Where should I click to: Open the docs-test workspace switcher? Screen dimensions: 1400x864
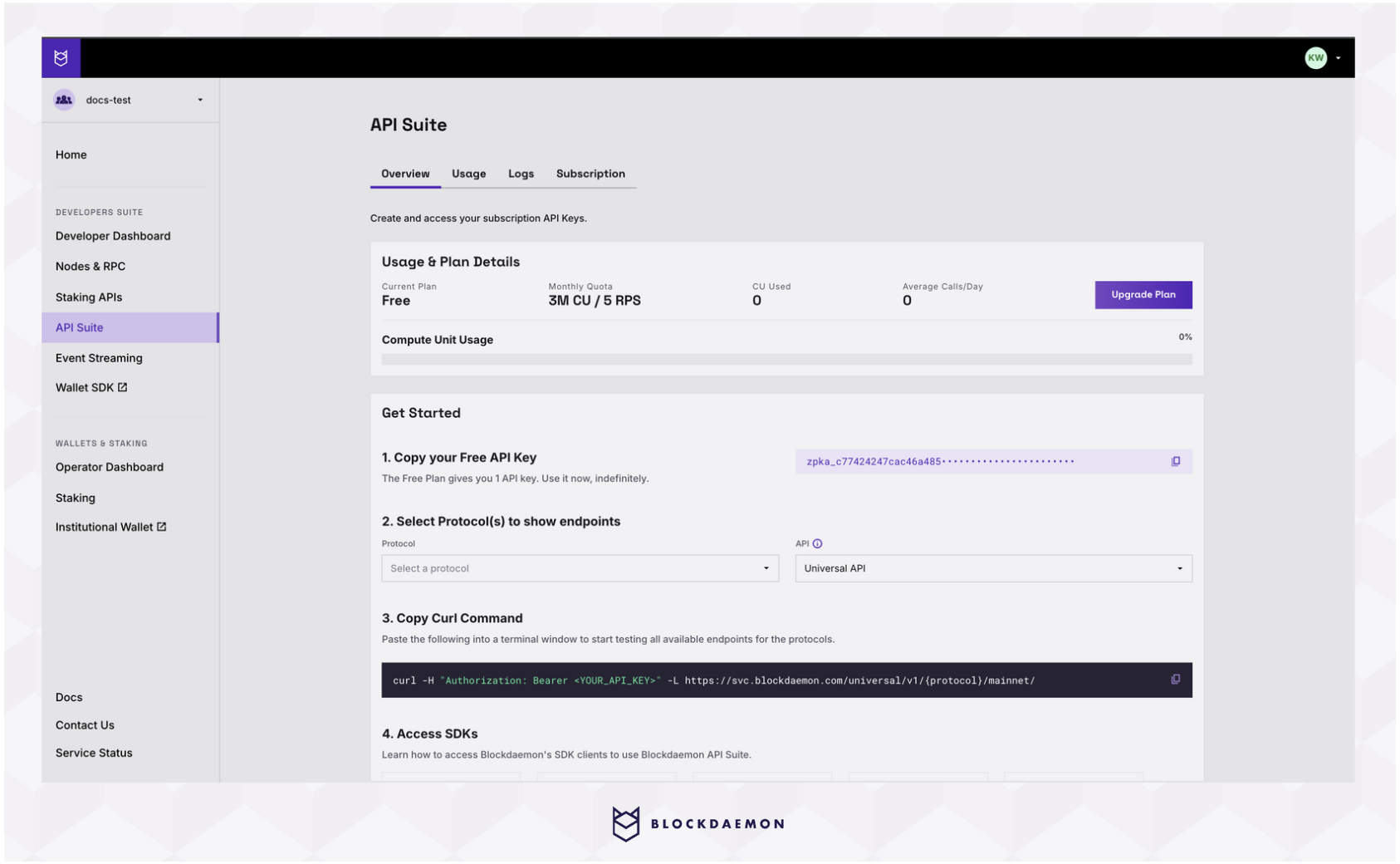point(130,100)
